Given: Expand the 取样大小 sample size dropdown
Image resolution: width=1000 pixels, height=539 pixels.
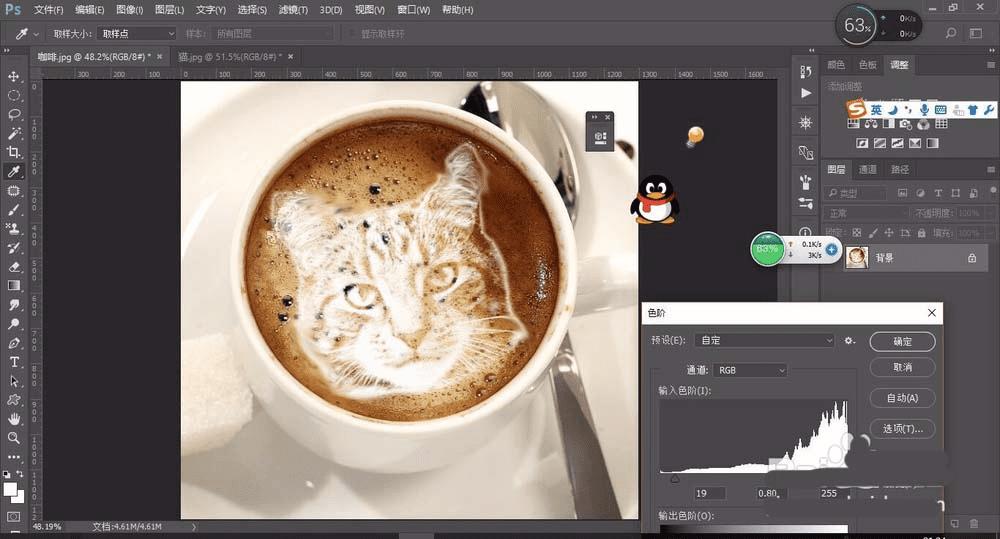Looking at the screenshot, I should (x=138, y=34).
